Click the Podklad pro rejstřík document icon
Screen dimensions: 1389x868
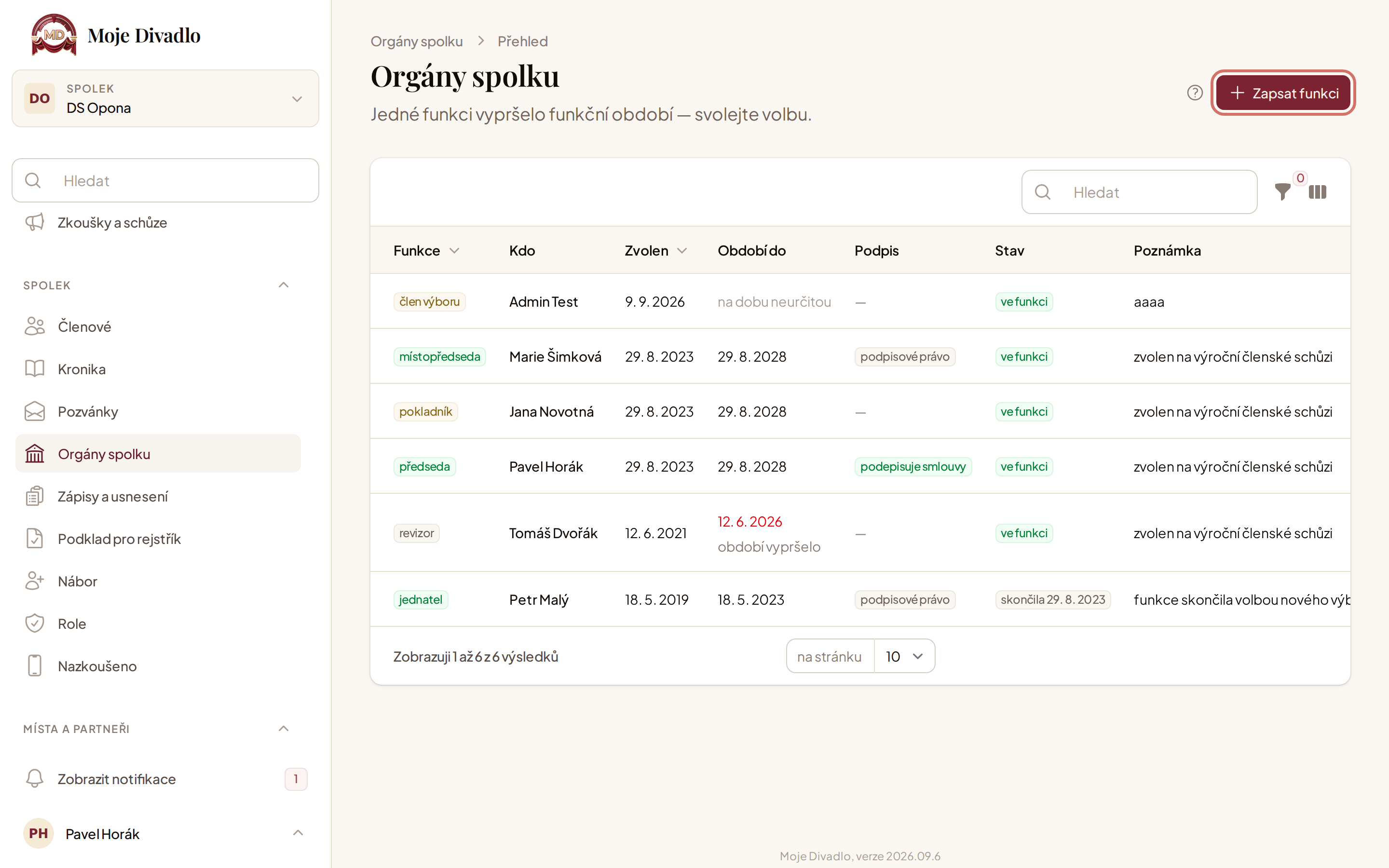[34, 539]
